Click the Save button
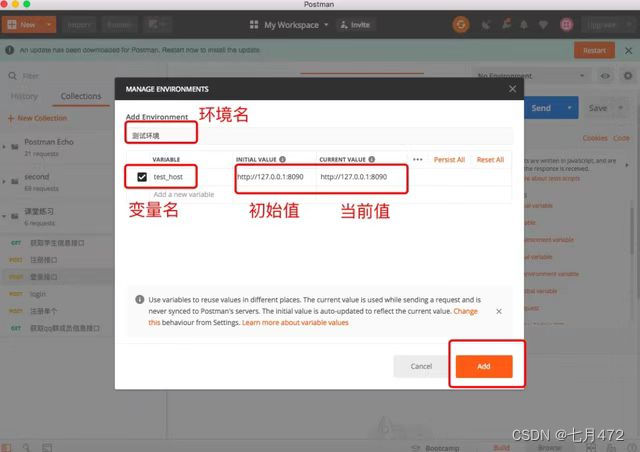The height and width of the screenshot is (452, 640). point(598,108)
